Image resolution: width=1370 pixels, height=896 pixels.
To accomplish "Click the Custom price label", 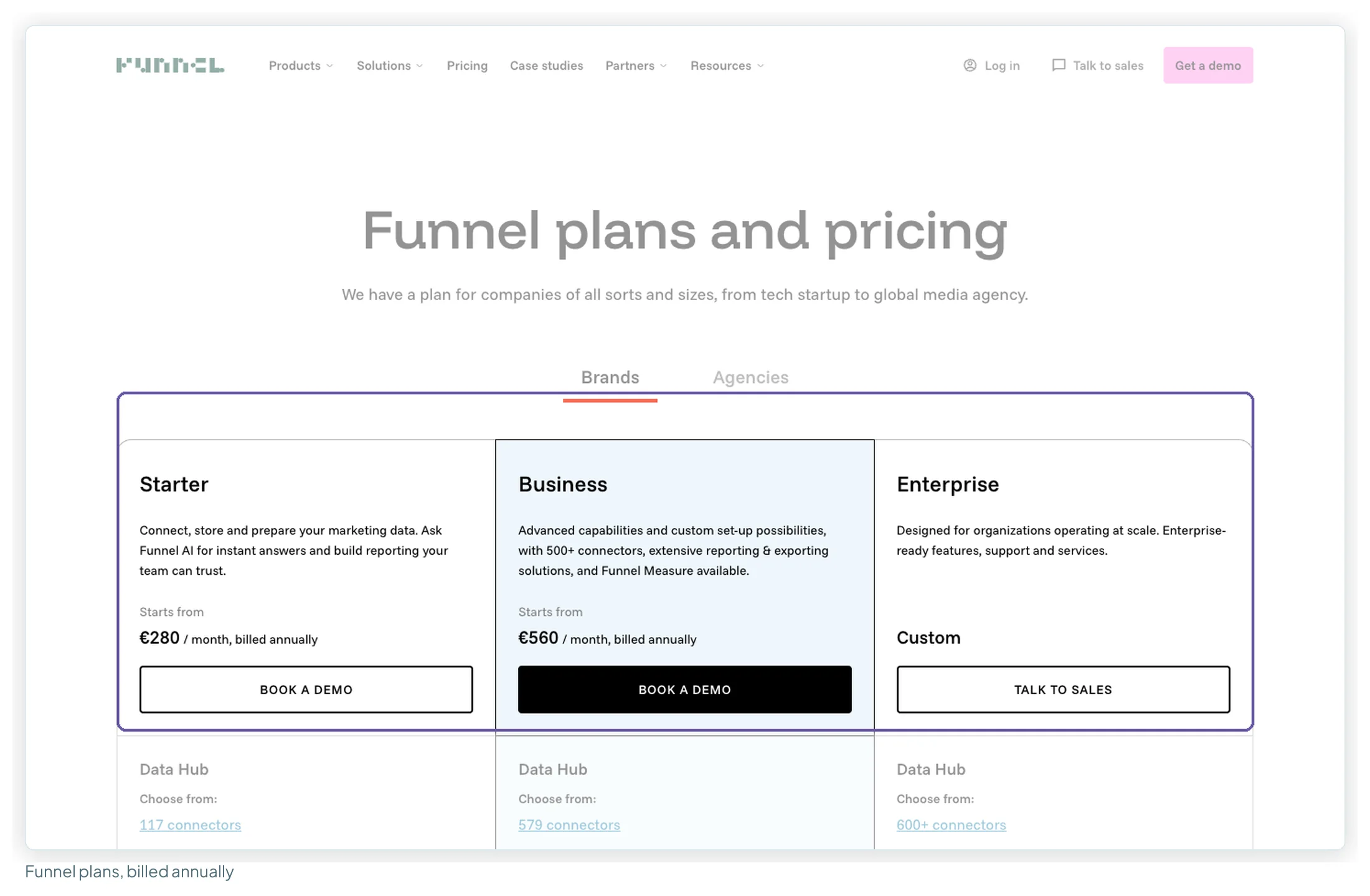I will (928, 638).
